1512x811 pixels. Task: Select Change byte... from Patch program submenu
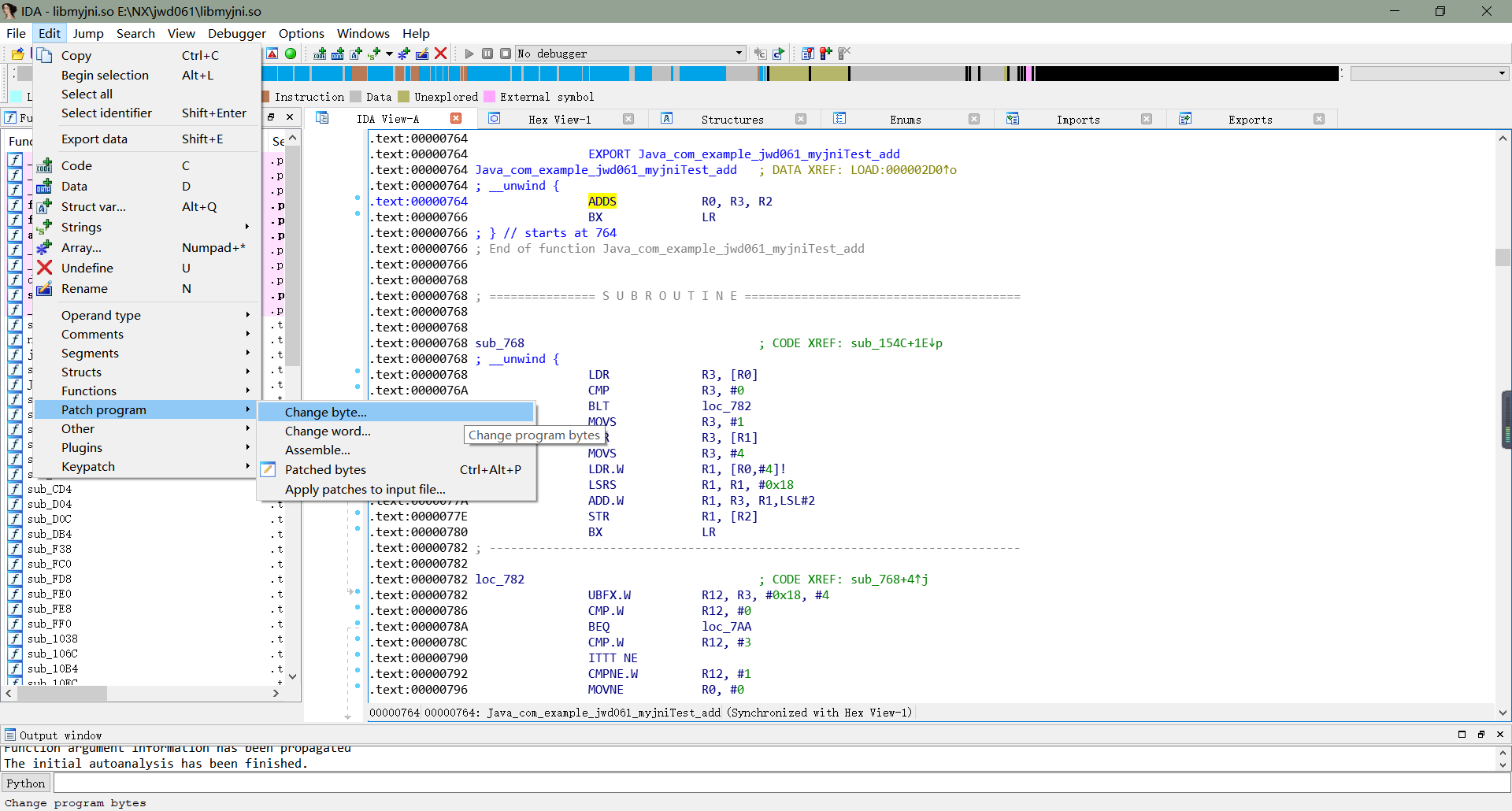pos(326,412)
